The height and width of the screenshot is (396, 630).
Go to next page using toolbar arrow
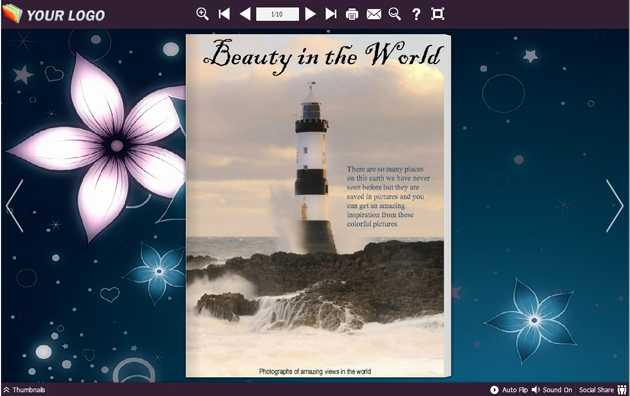tap(310, 14)
